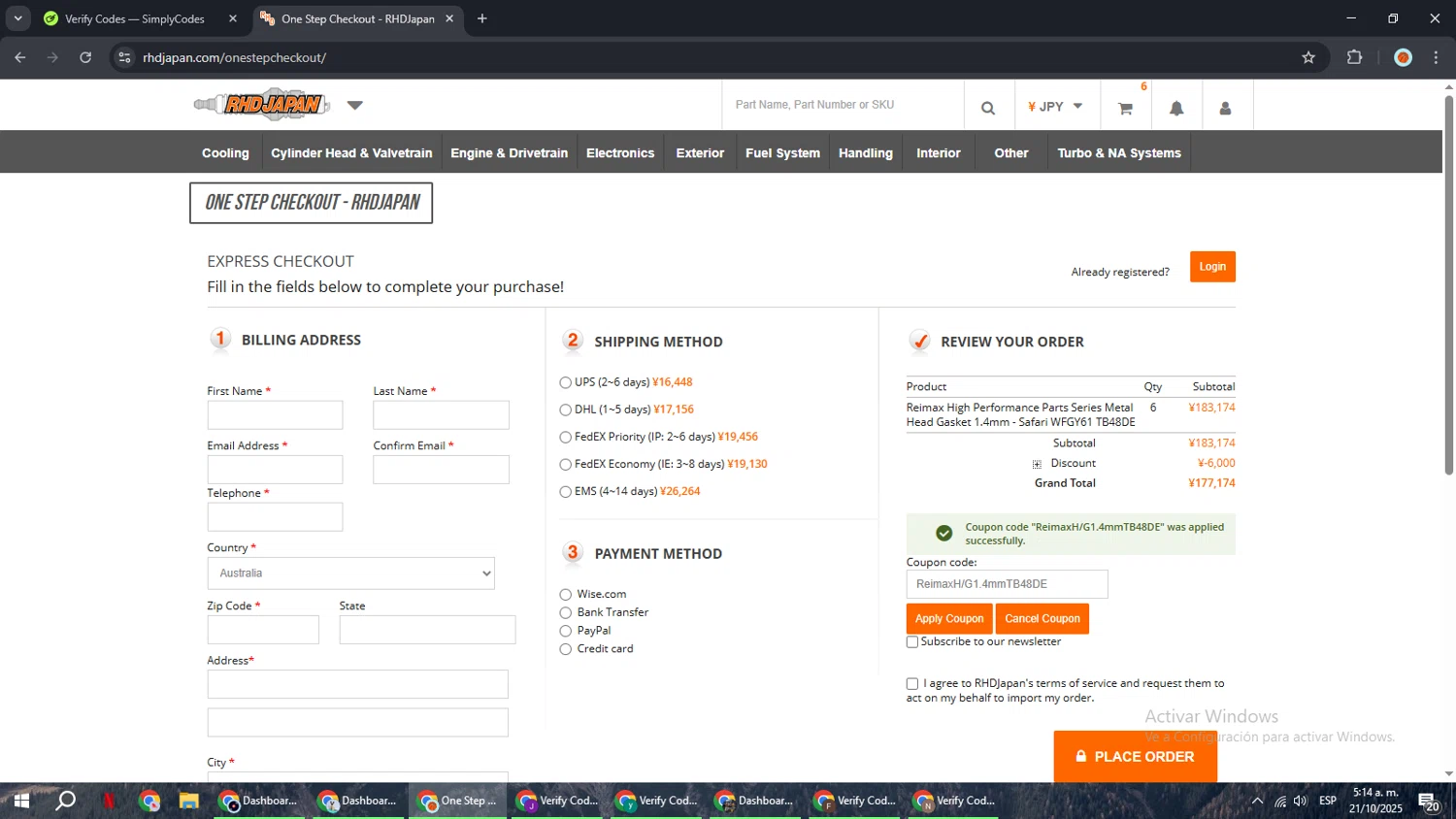Click the Zip Code field

pyautogui.click(x=263, y=630)
